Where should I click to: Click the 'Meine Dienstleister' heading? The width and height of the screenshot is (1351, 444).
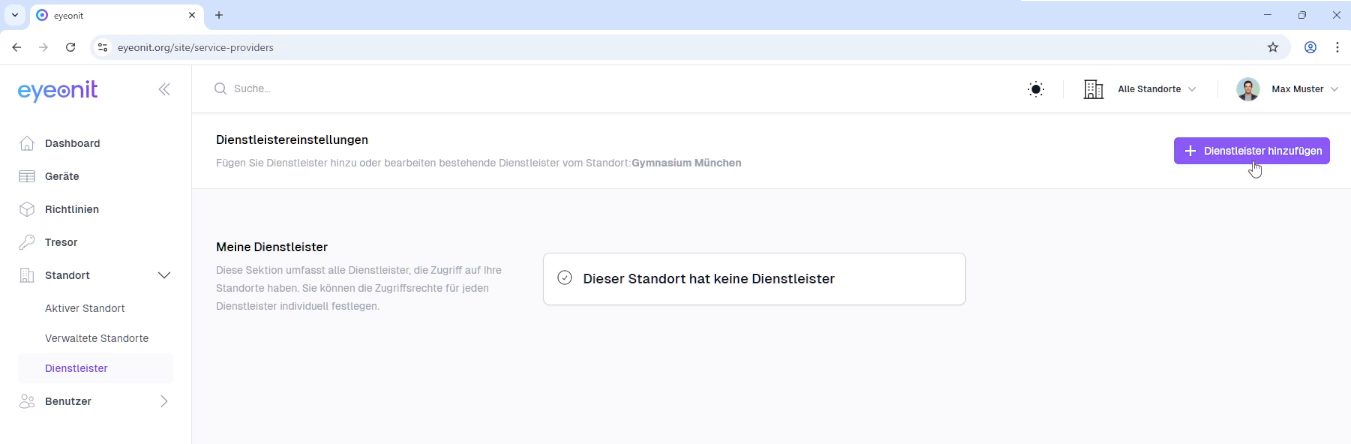tap(272, 246)
